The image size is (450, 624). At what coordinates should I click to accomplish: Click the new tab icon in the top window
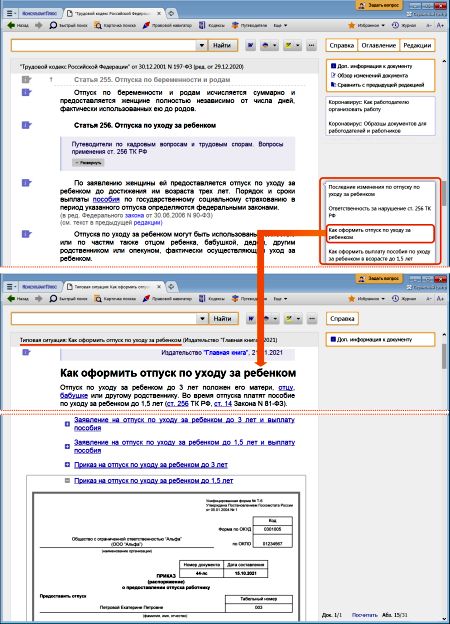click(x=171, y=13)
